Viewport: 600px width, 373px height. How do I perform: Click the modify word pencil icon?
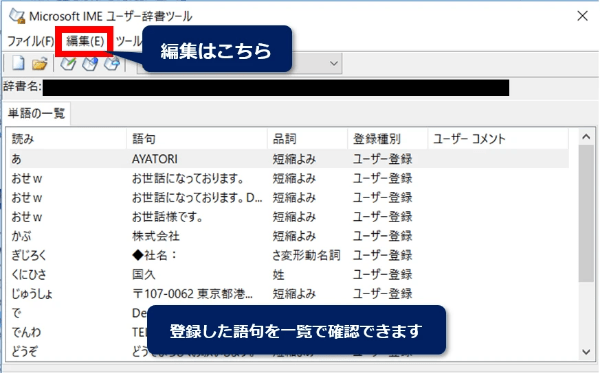point(90,64)
